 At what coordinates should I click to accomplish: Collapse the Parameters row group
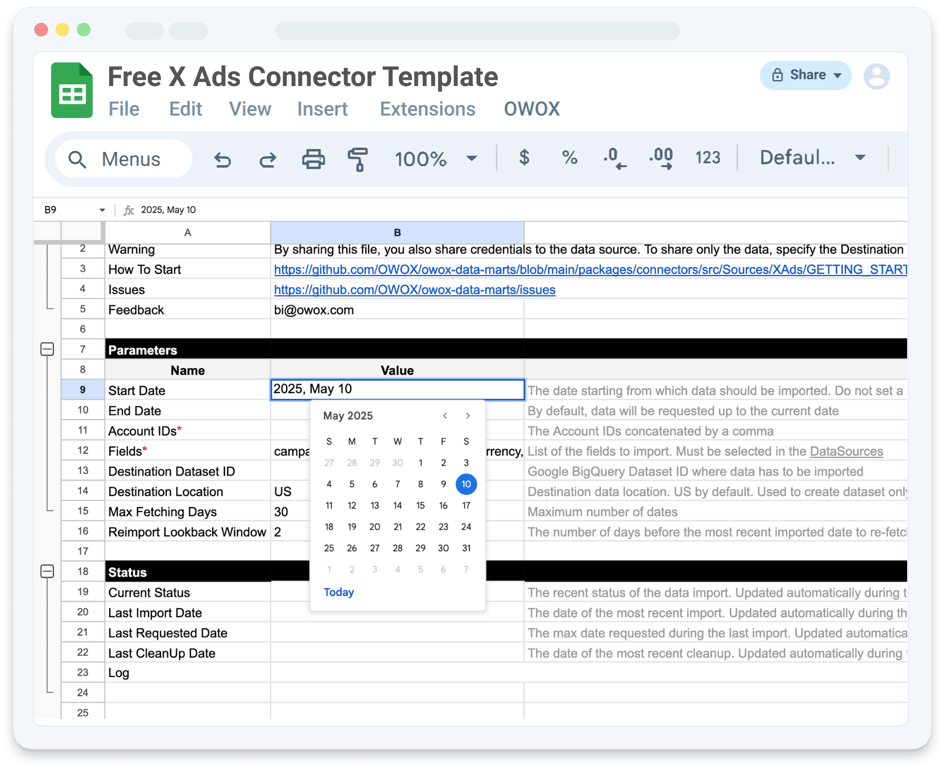pos(47,349)
